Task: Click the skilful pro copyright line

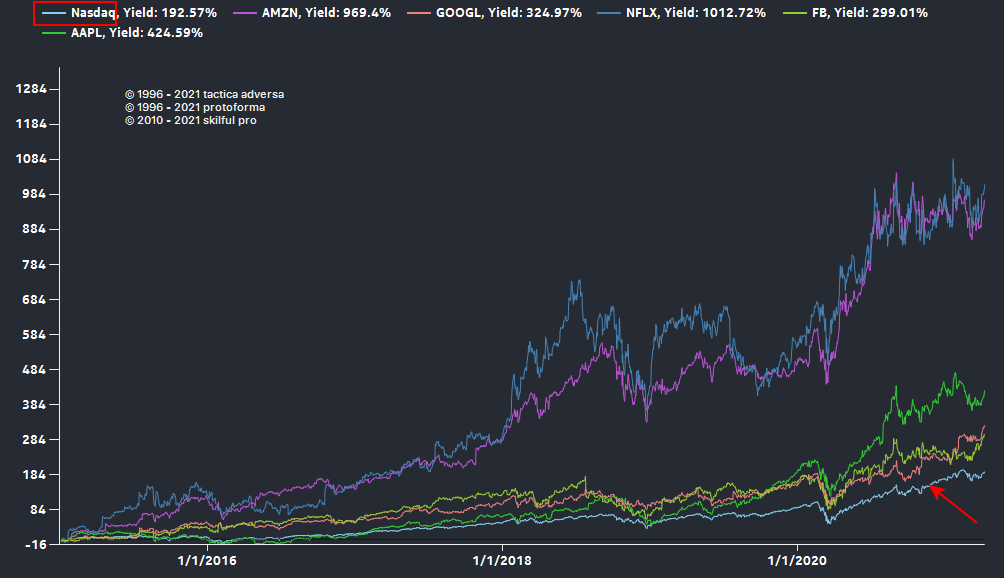Action: (191, 121)
